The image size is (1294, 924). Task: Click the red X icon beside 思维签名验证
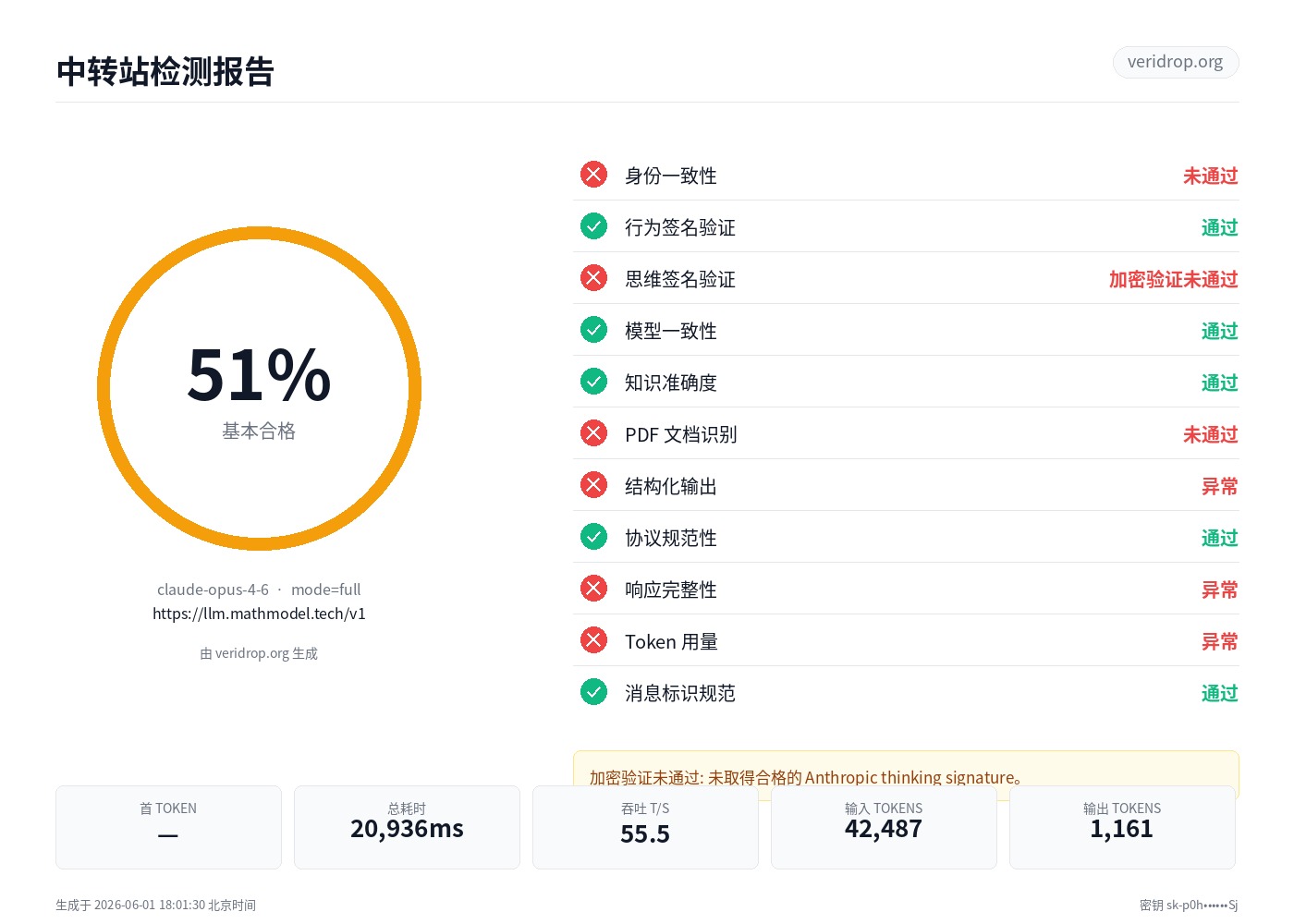point(593,278)
